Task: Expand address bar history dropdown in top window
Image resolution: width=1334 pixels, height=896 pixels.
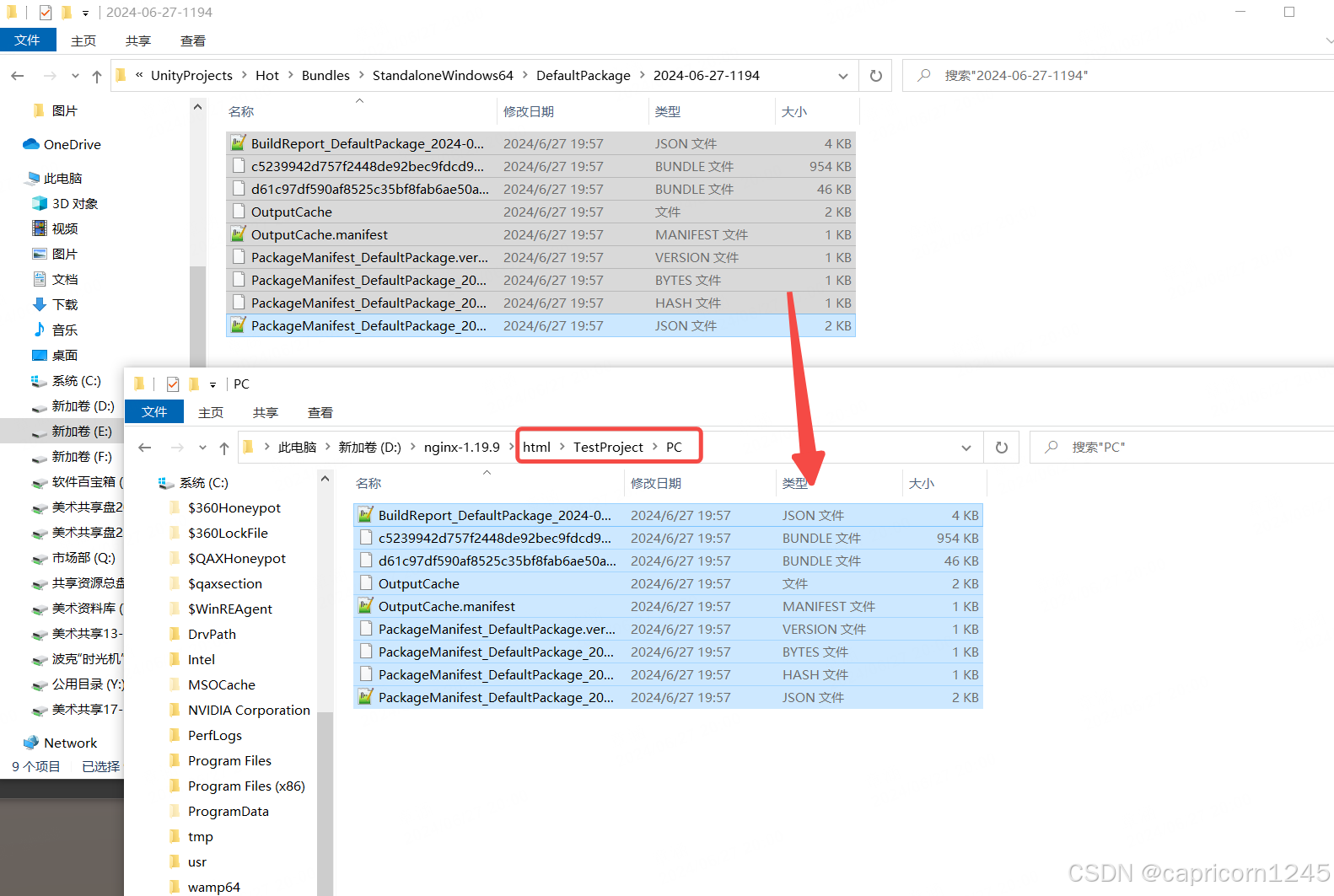Action: tap(843, 76)
